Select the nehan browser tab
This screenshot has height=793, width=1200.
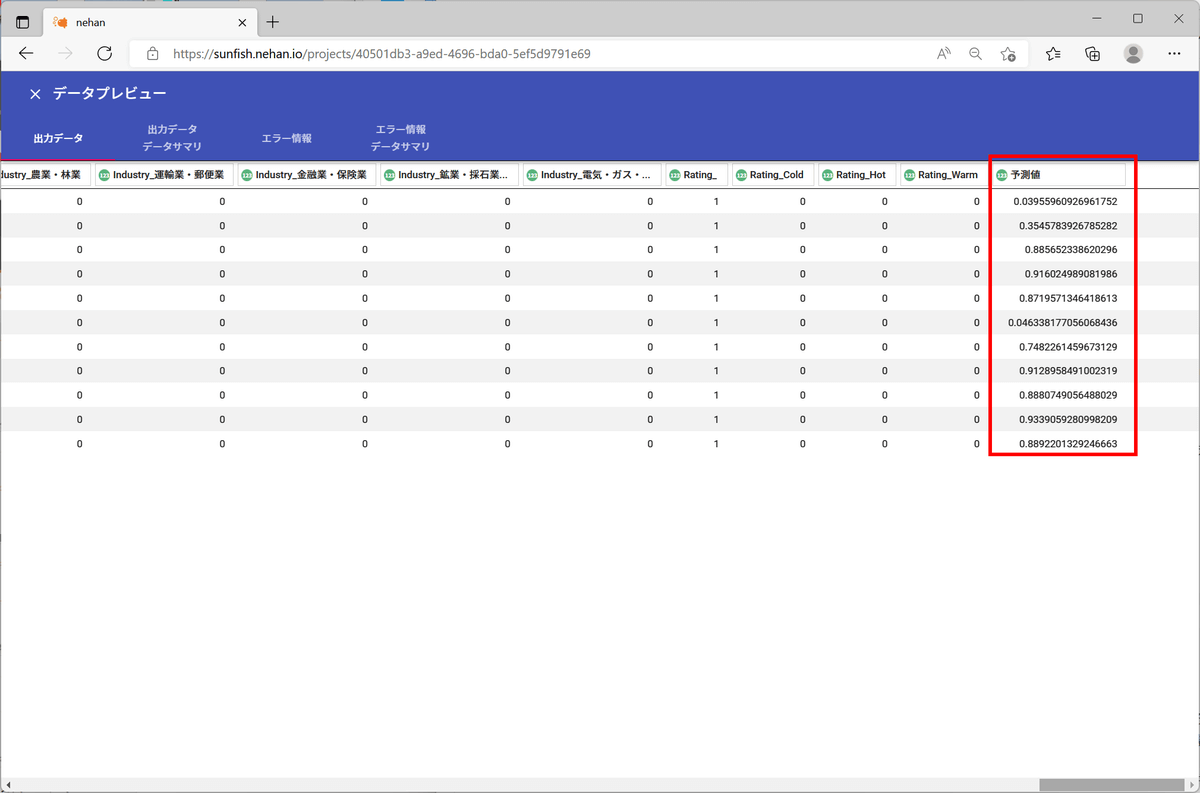click(149, 22)
